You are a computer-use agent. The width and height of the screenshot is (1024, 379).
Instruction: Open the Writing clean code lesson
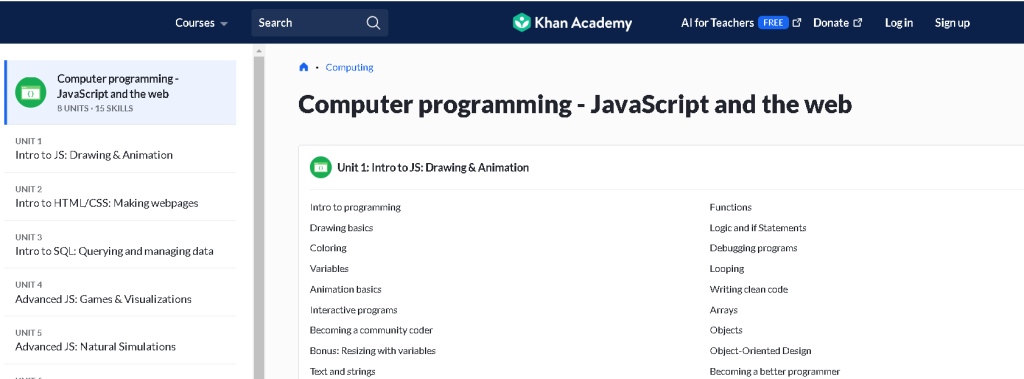[748, 289]
